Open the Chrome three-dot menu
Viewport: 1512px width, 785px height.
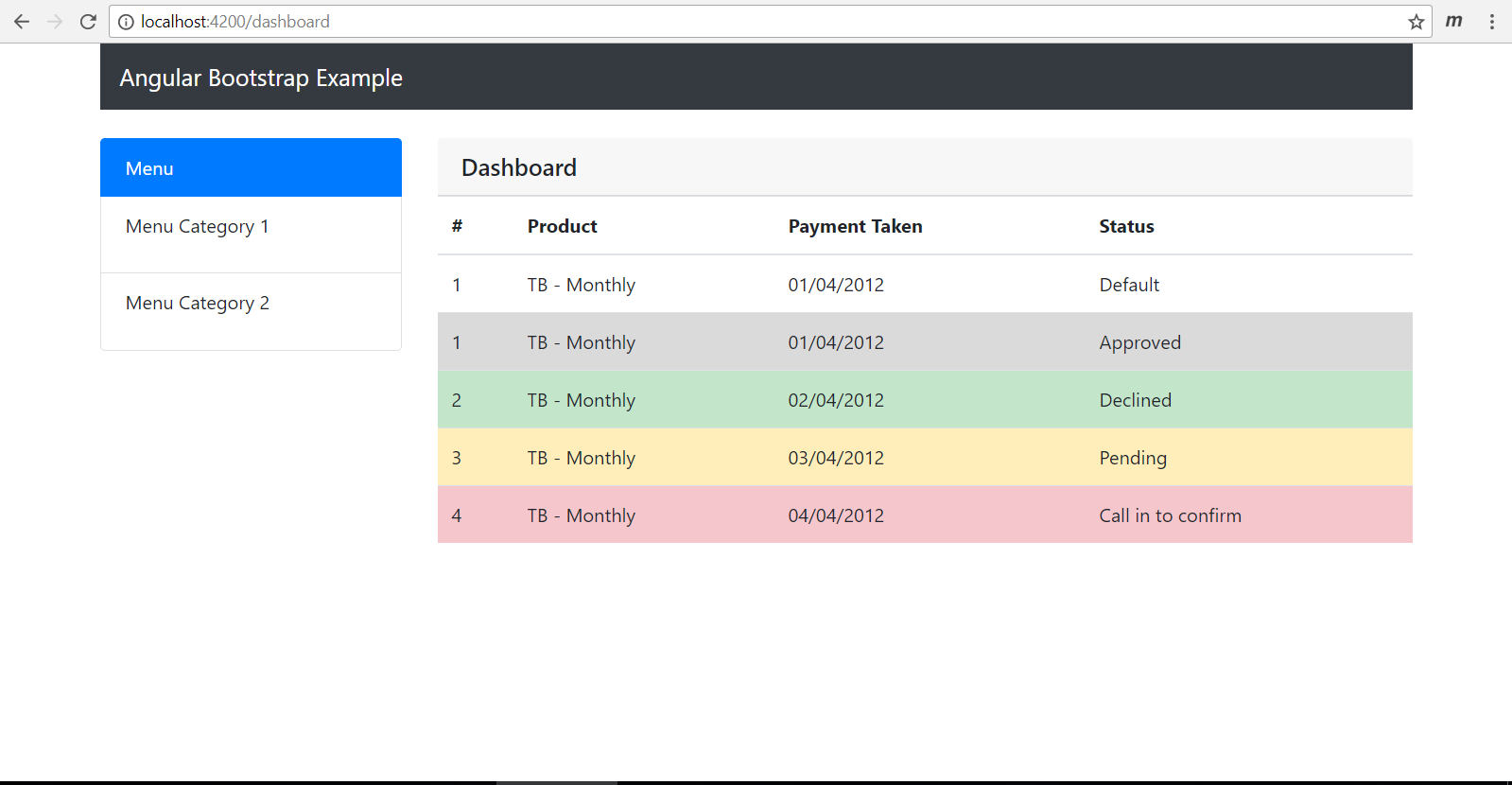[x=1492, y=22]
